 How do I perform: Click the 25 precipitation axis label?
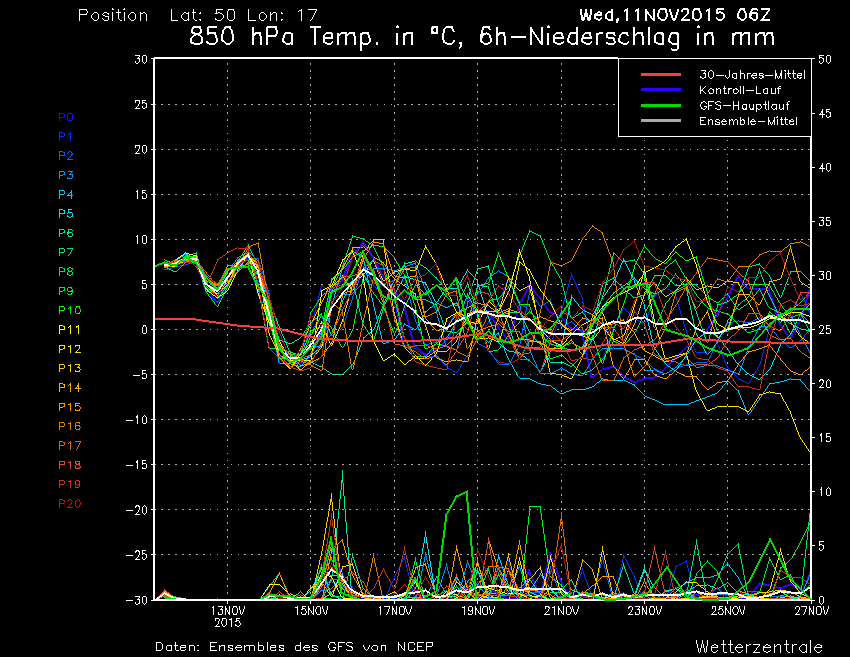825,330
